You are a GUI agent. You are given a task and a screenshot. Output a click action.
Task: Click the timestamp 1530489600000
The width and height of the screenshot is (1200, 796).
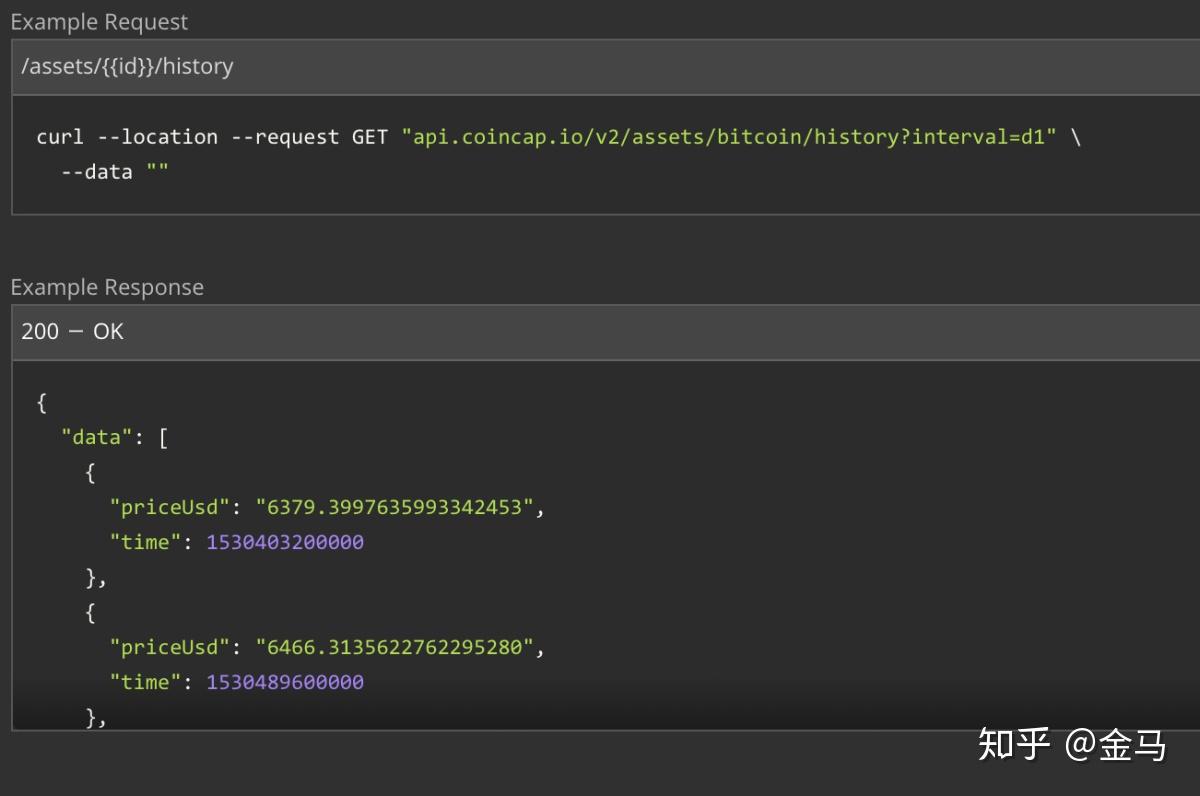click(285, 682)
